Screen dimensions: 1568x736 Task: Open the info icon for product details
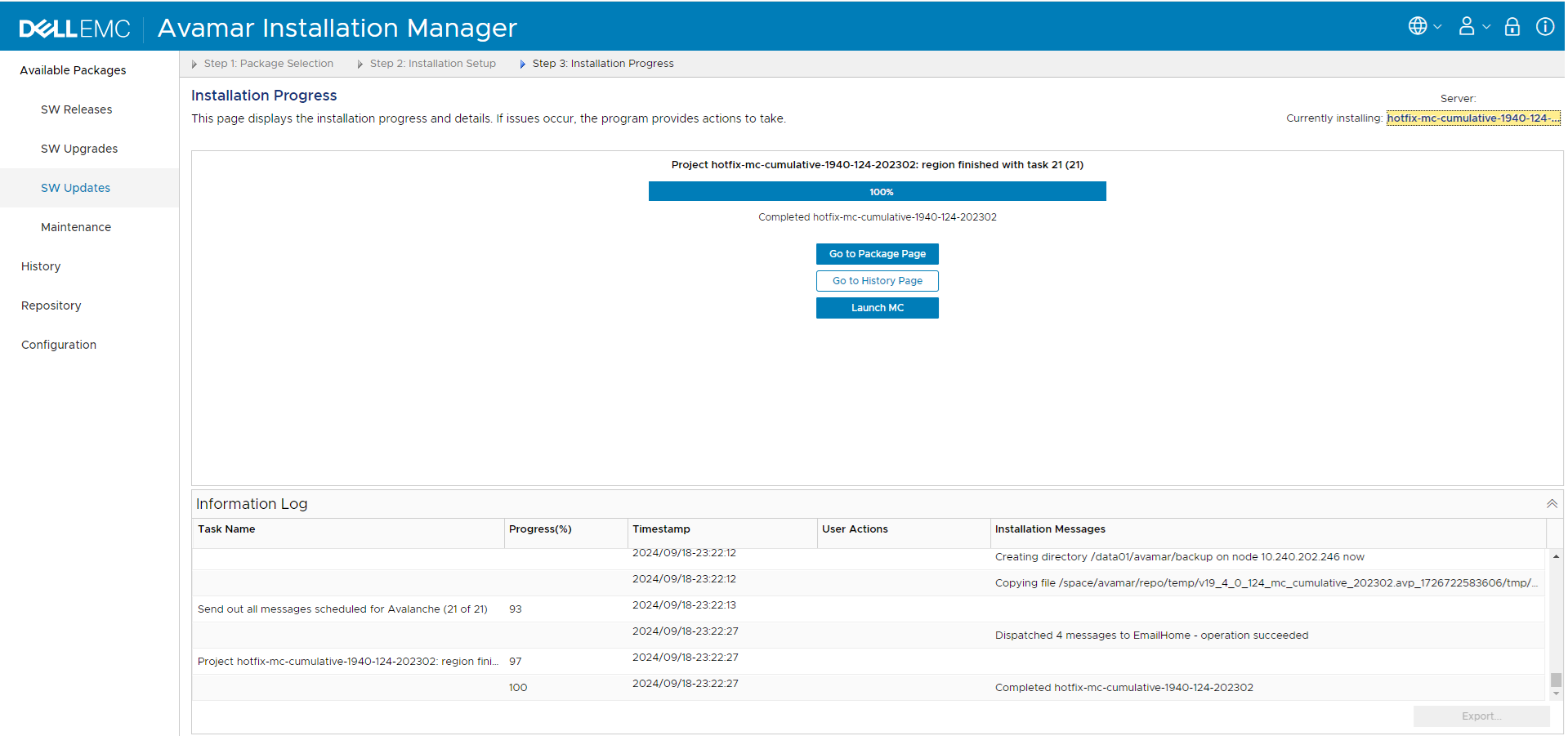[1545, 26]
